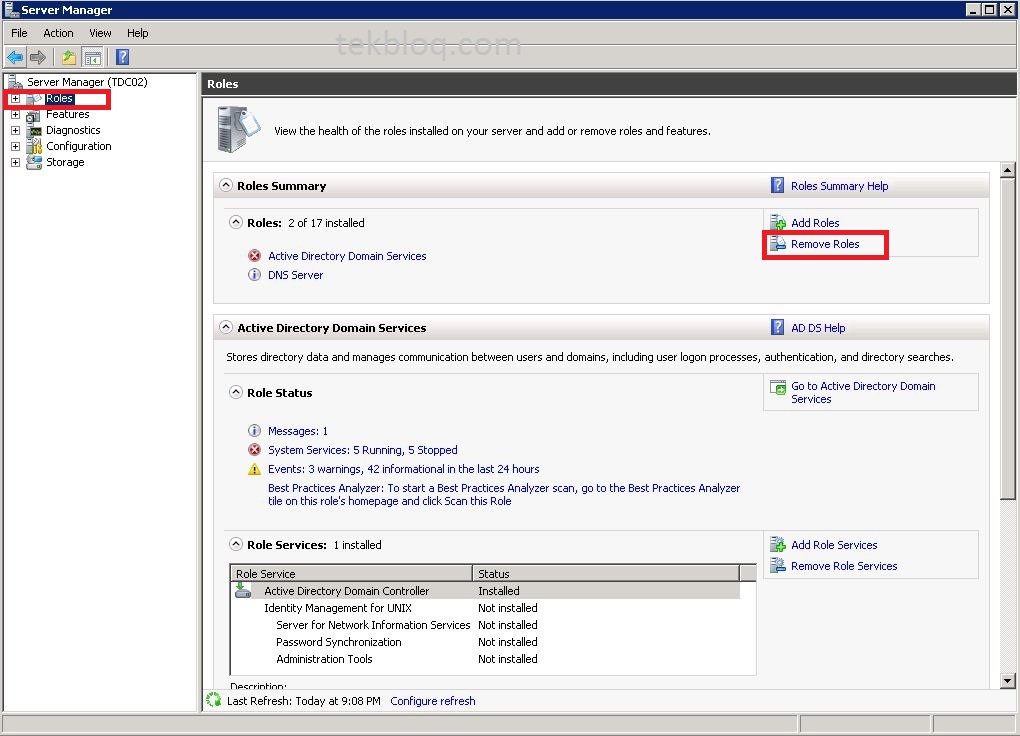
Task: Select the Roles tree item
Action: [59, 98]
